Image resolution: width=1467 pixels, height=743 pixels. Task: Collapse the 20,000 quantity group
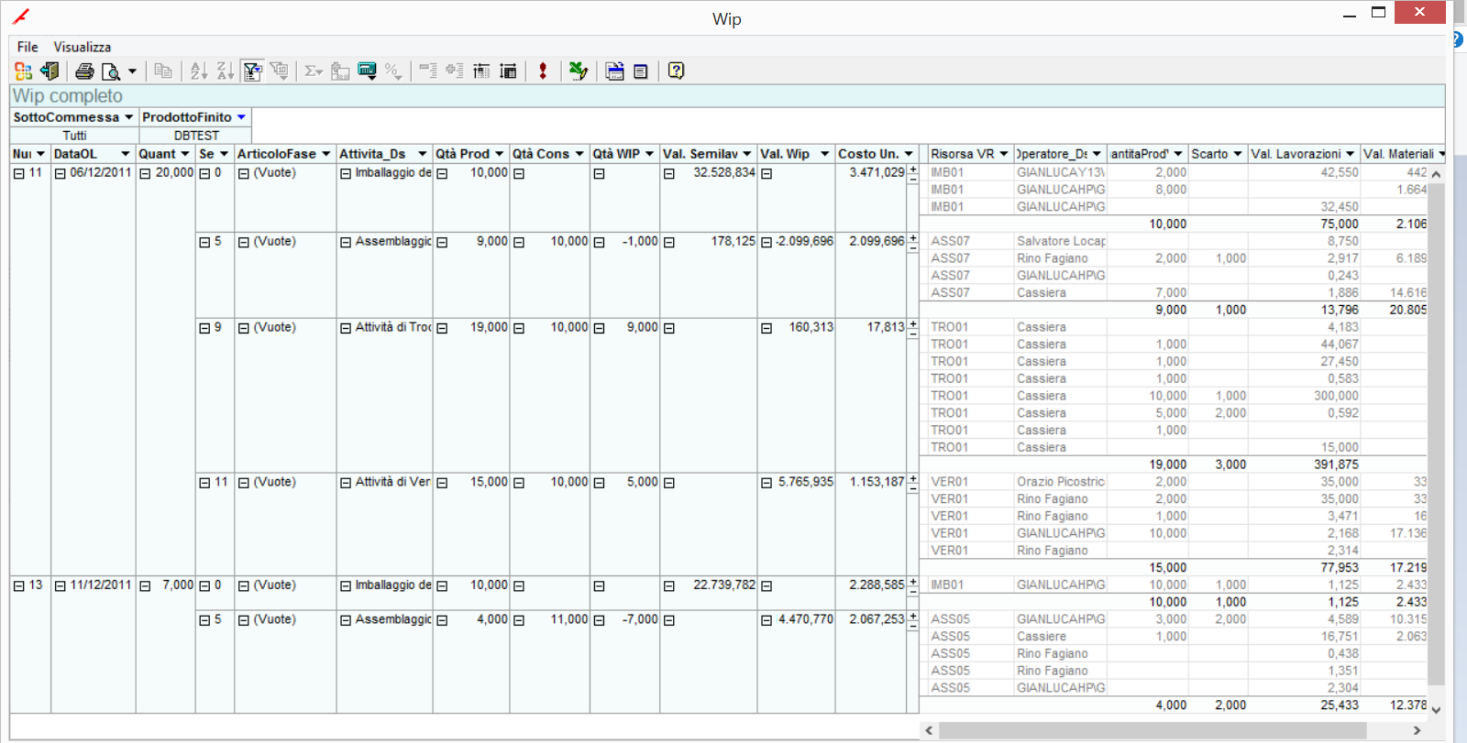[x=144, y=173]
